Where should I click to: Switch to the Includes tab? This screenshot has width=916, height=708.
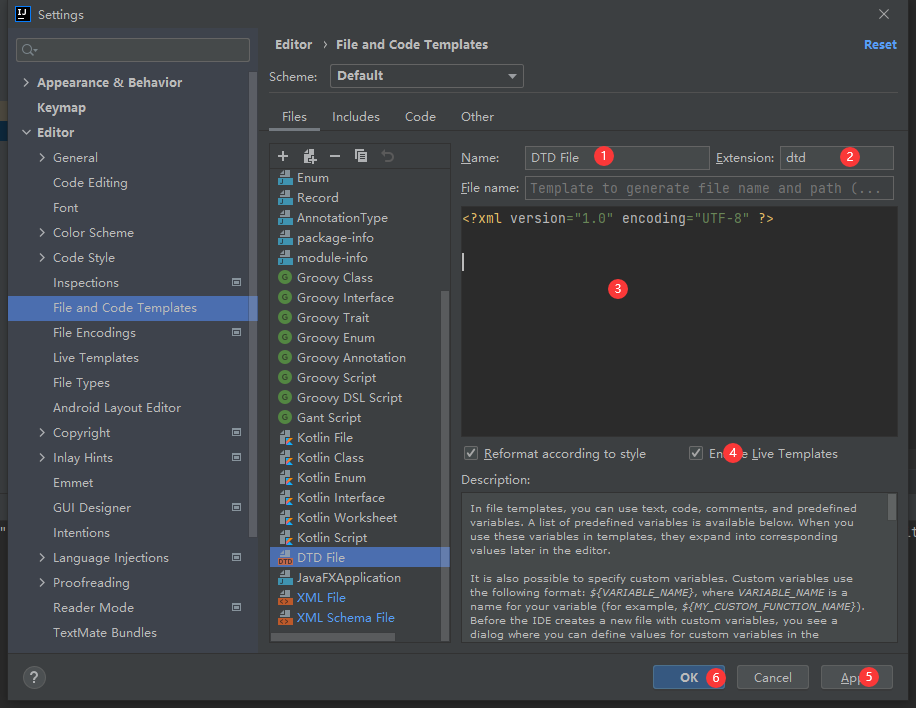355,116
